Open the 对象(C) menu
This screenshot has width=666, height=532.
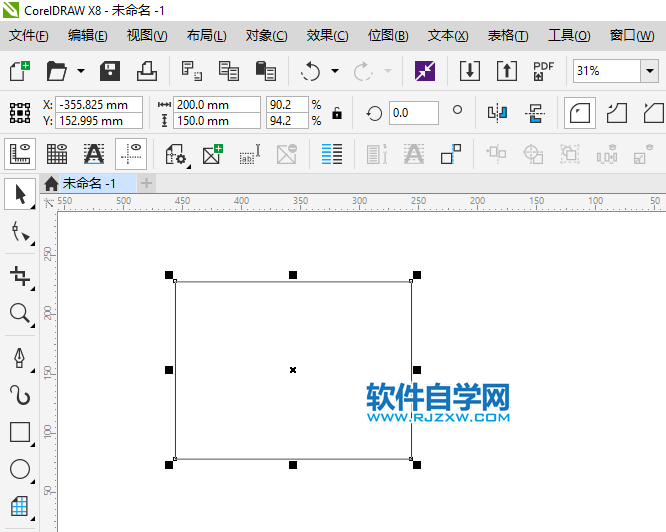[266, 36]
